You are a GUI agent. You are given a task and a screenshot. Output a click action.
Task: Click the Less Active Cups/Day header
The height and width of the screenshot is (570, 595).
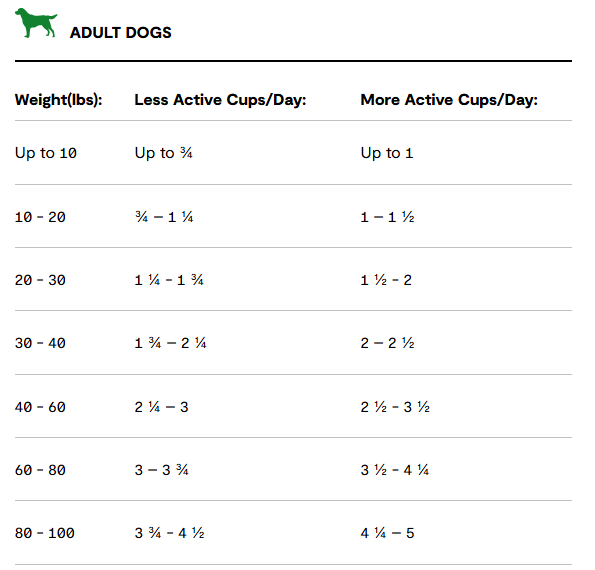point(220,100)
